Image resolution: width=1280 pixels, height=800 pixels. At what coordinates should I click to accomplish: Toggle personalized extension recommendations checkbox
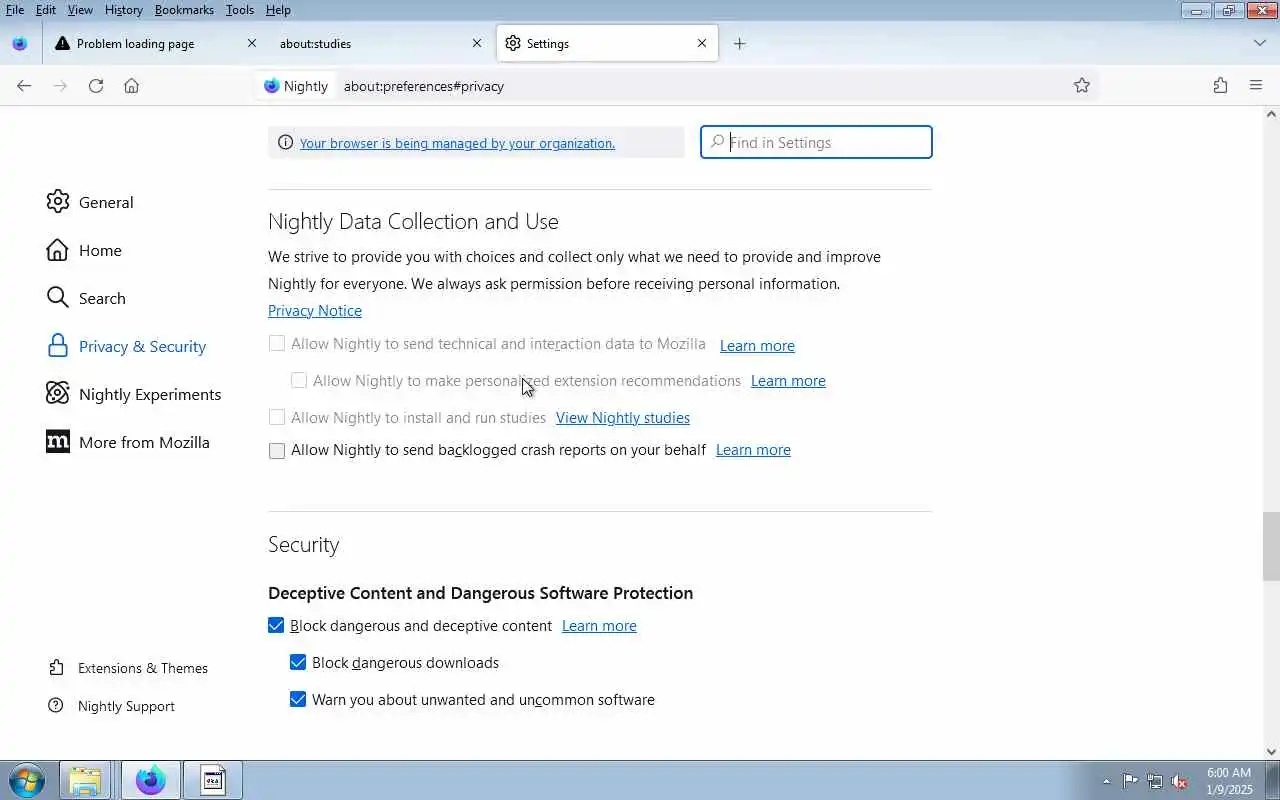coord(299,380)
